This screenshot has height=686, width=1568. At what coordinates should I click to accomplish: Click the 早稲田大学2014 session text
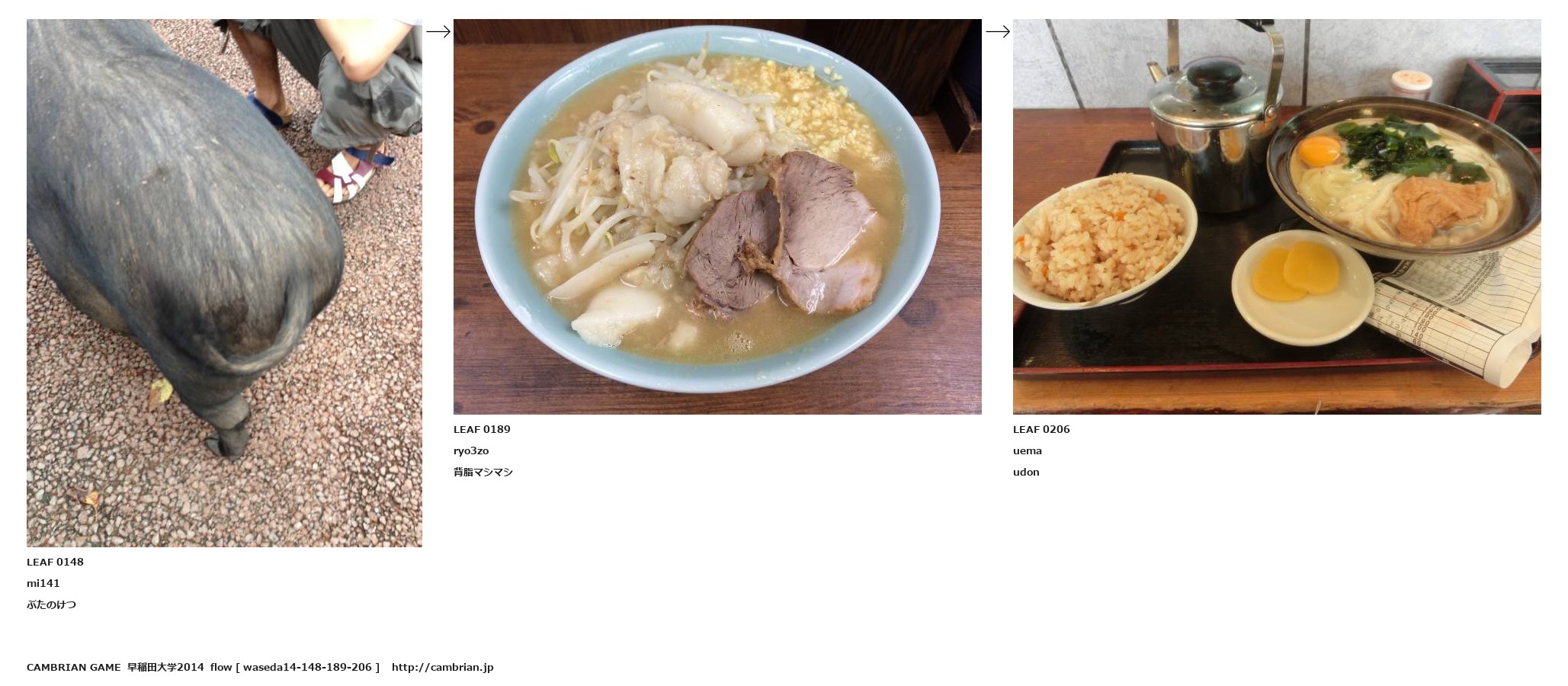click(x=165, y=667)
